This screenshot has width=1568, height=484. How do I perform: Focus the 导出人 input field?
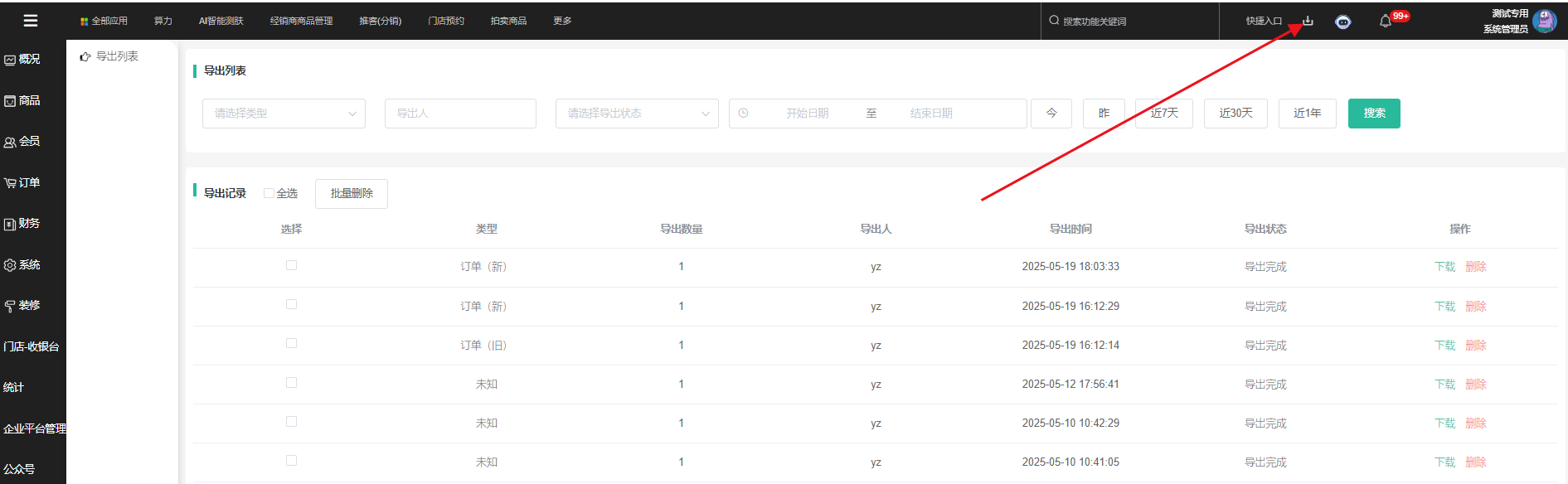[x=460, y=114]
